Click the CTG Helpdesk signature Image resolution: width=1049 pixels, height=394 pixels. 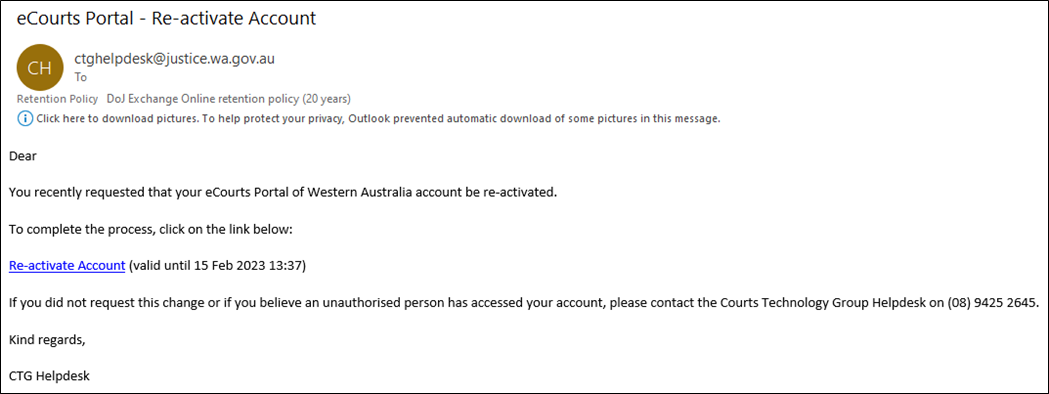click(x=49, y=376)
